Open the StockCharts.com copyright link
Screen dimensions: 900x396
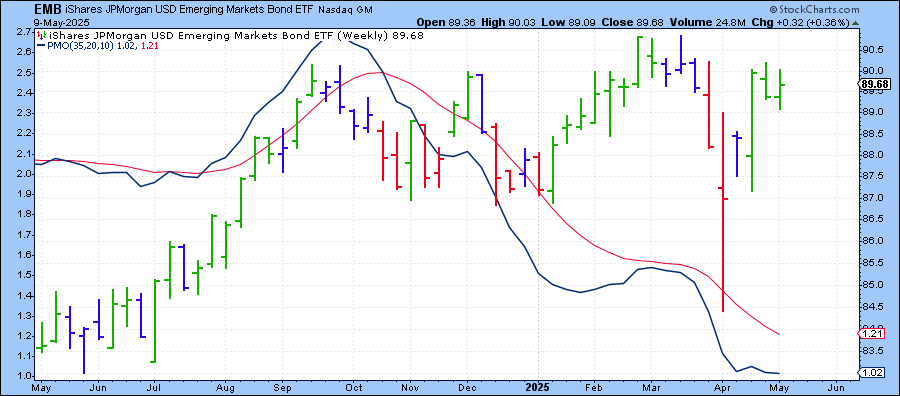point(814,10)
